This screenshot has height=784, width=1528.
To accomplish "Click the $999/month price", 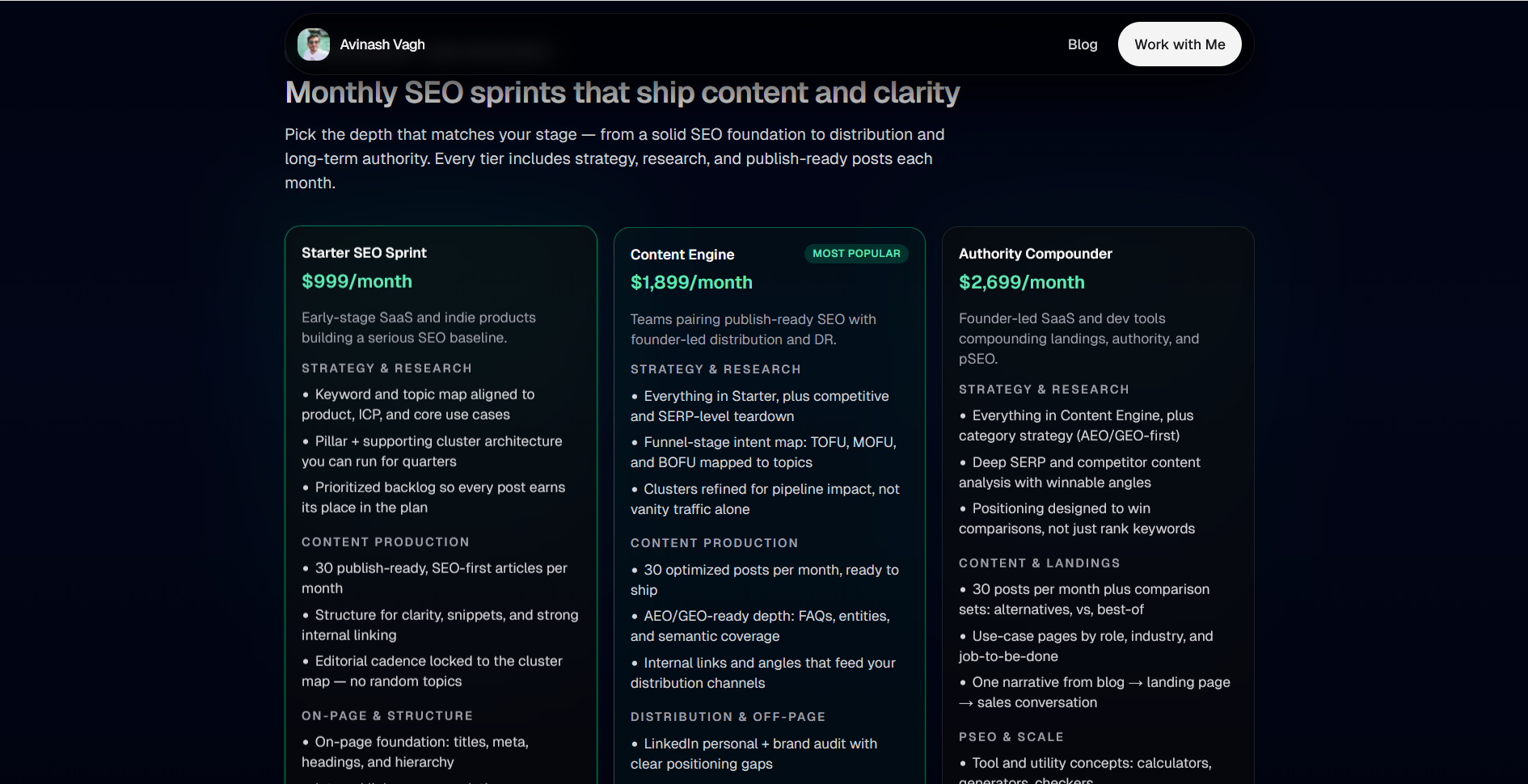I will pyautogui.click(x=357, y=281).
